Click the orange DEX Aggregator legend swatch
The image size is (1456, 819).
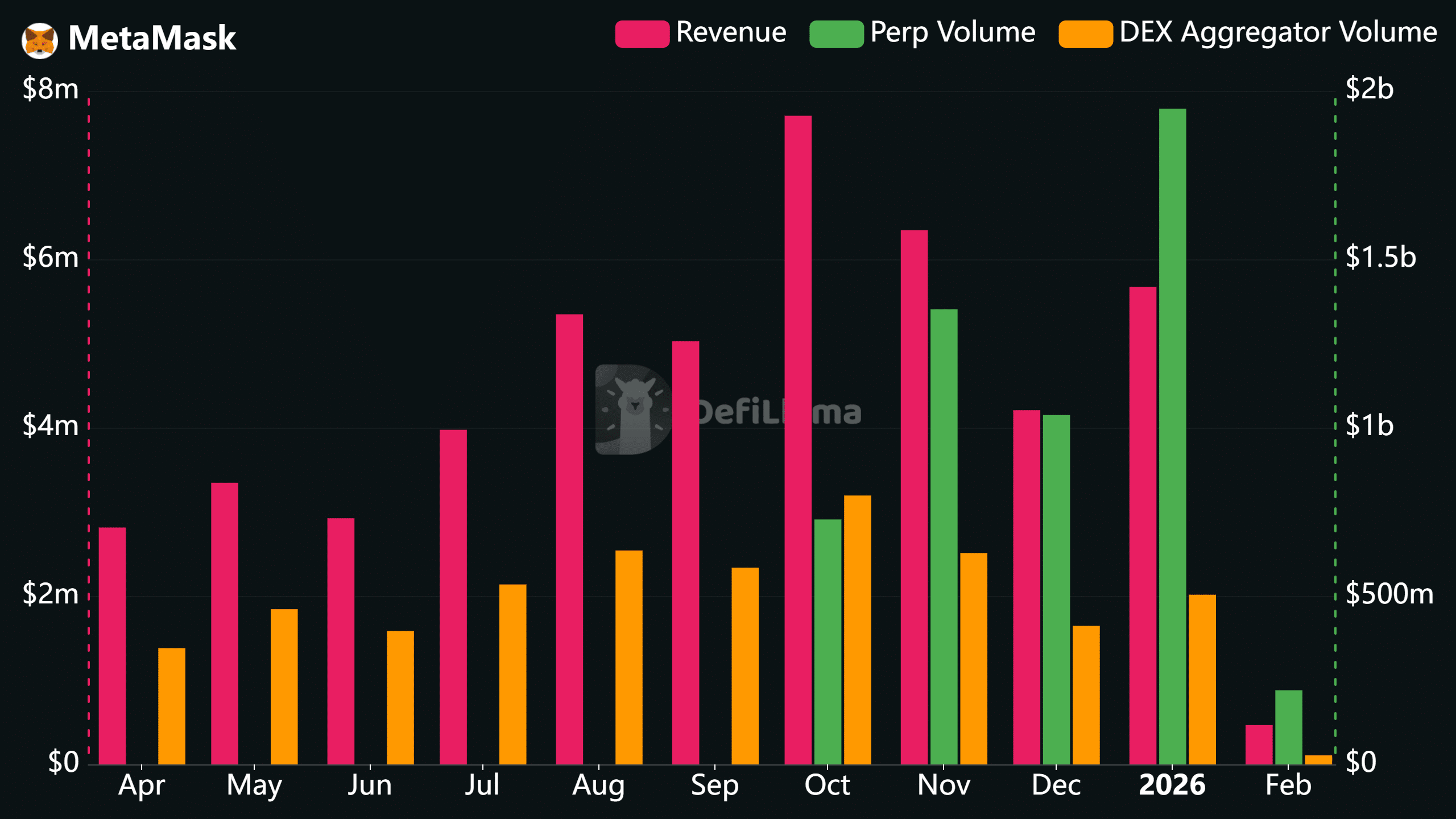click(1085, 34)
